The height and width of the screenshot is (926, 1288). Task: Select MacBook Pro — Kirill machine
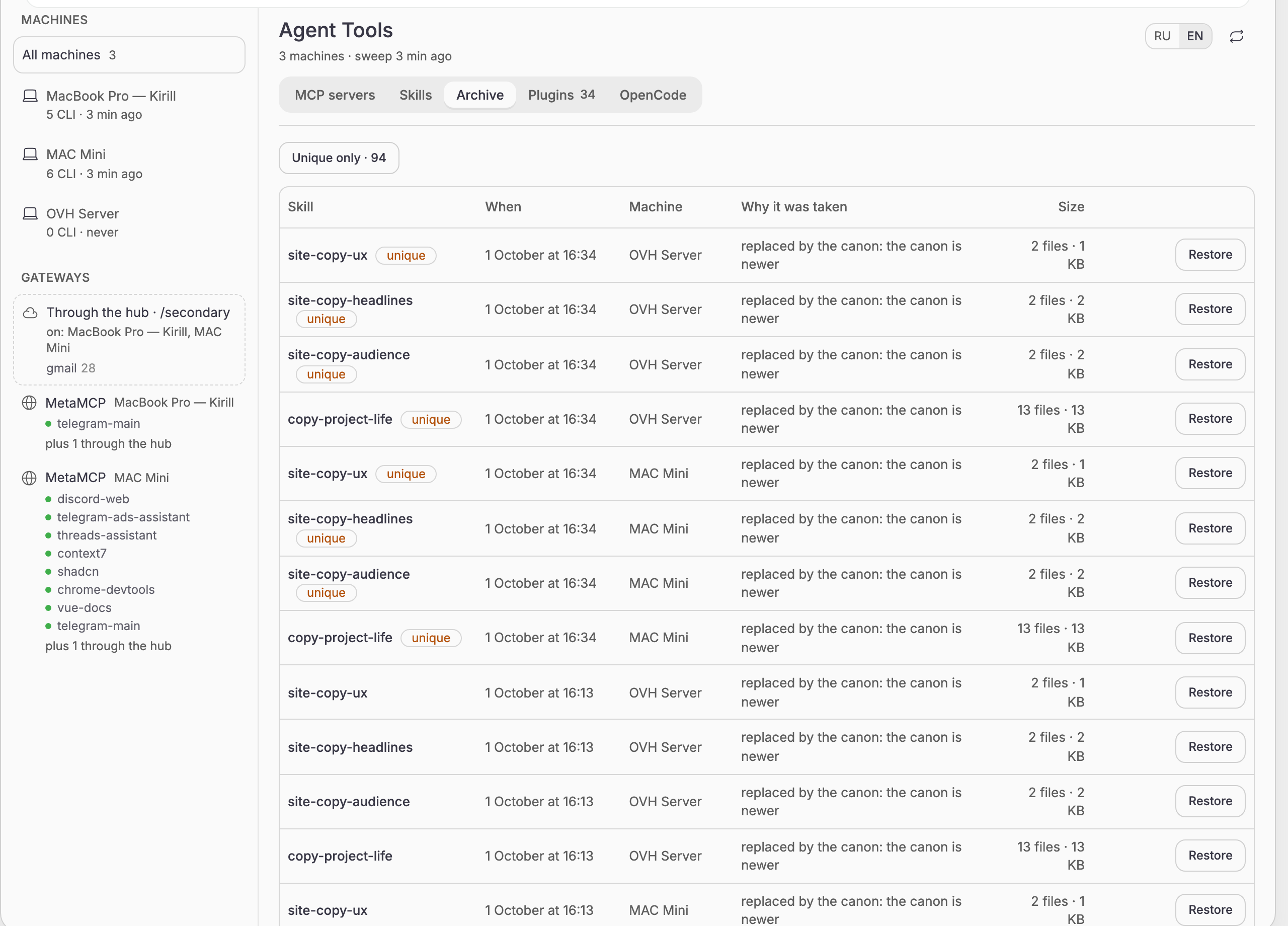(x=129, y=105)
